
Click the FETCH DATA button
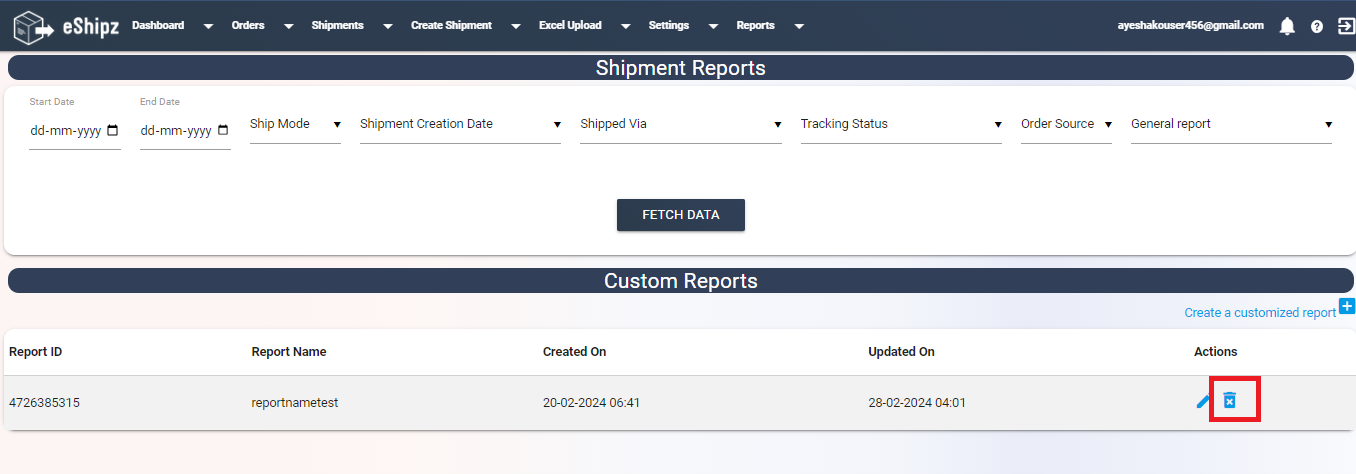(681, 215)
